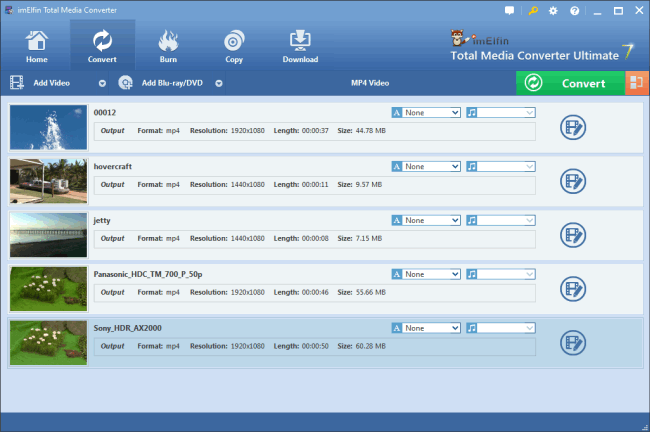Open subtitle dropdown for 00012
The image size is (650, 432).
point(426,112)
